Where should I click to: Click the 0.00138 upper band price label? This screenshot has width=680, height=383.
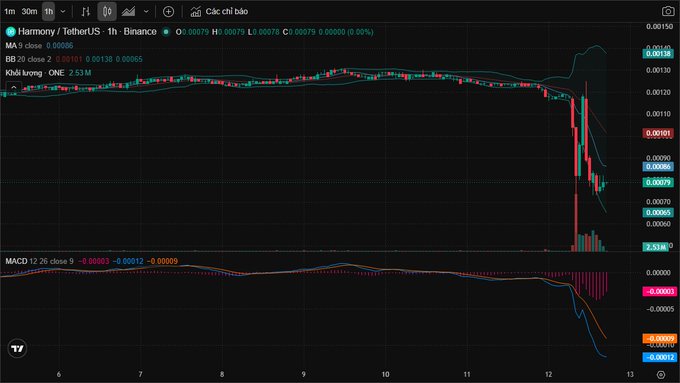[657, 54]
